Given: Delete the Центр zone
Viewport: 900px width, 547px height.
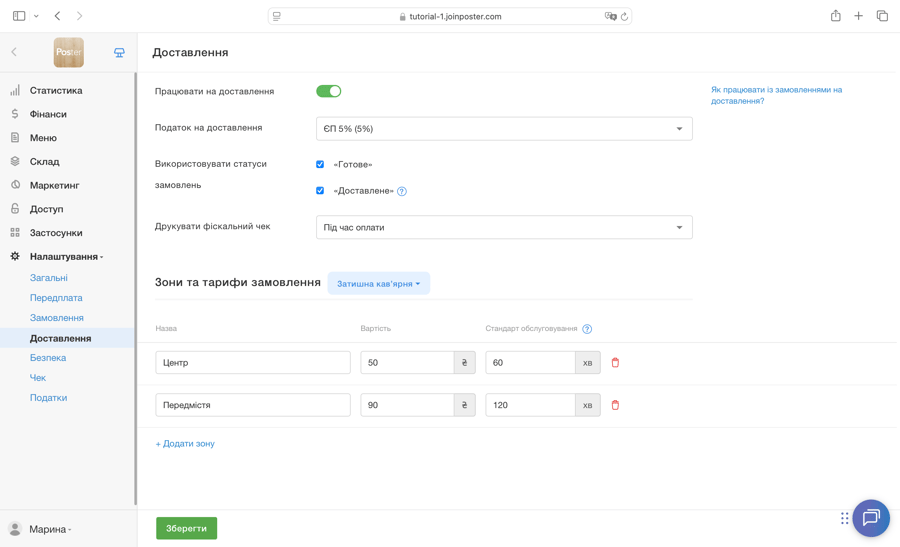Looking at the screenshot, I should point(615,363).
